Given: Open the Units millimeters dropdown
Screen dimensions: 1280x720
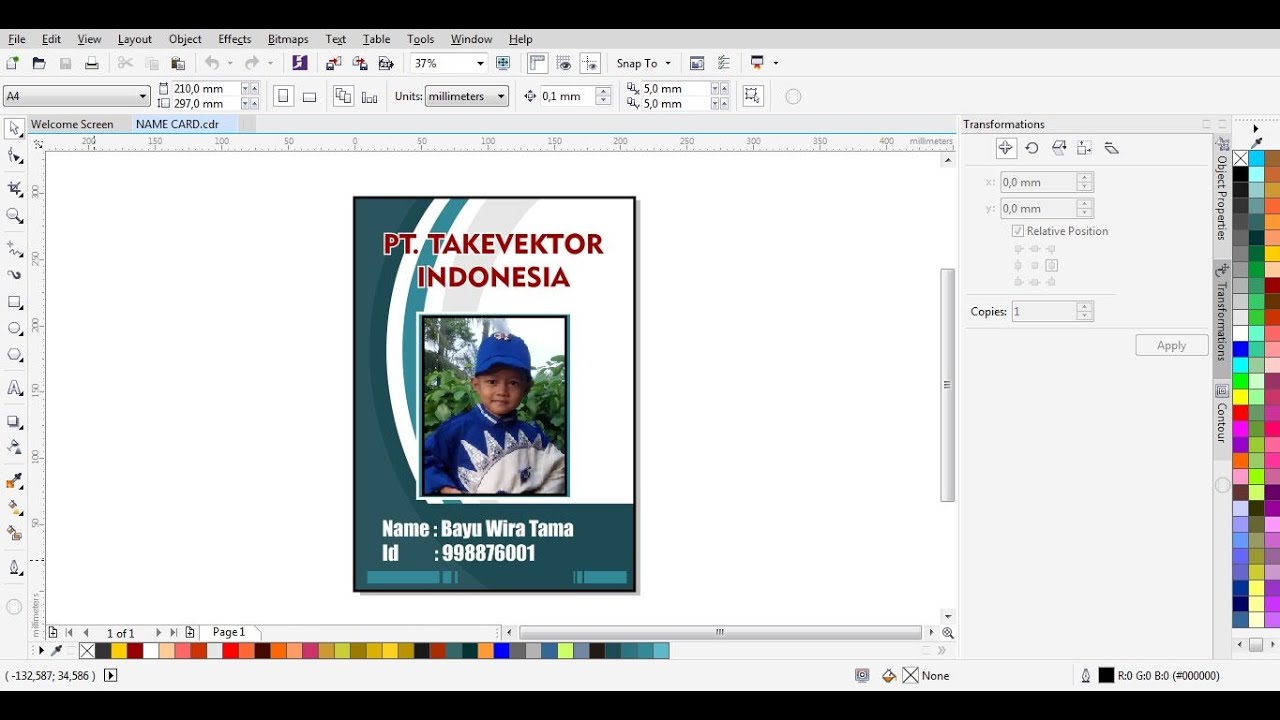Looking at the screenshot, I should [501, 96].
